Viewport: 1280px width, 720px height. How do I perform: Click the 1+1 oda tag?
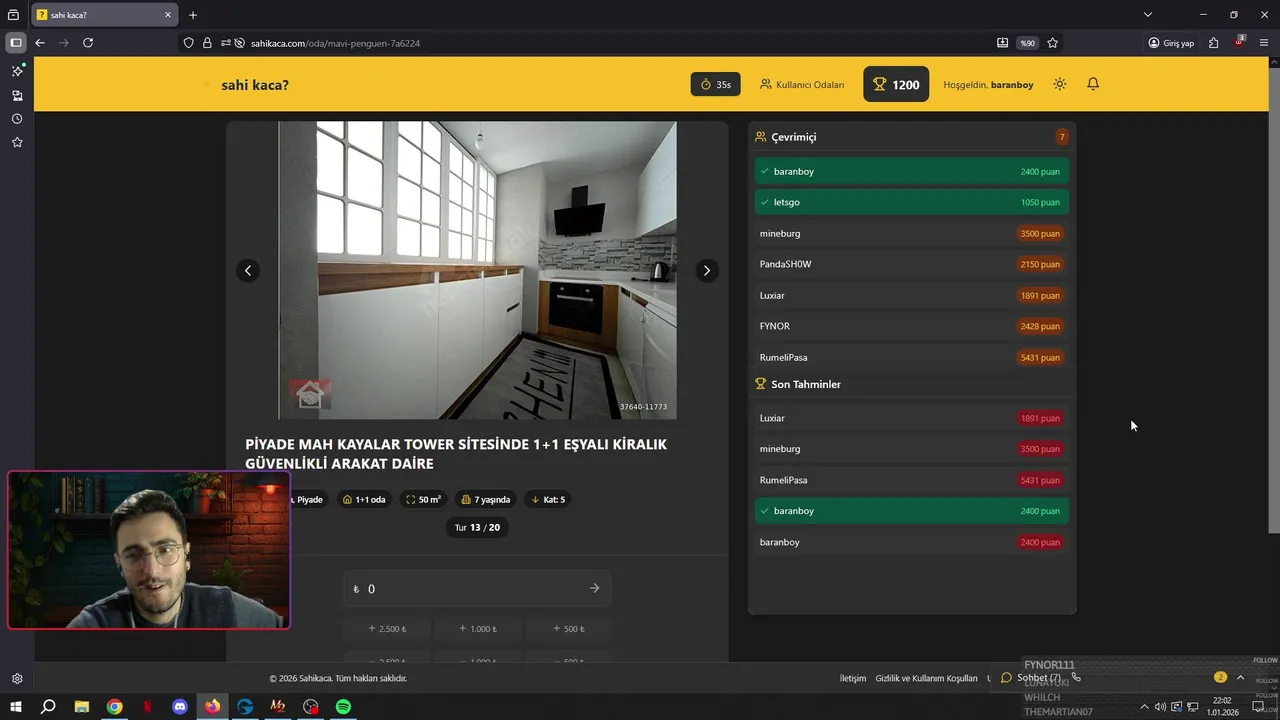point(364,499)
